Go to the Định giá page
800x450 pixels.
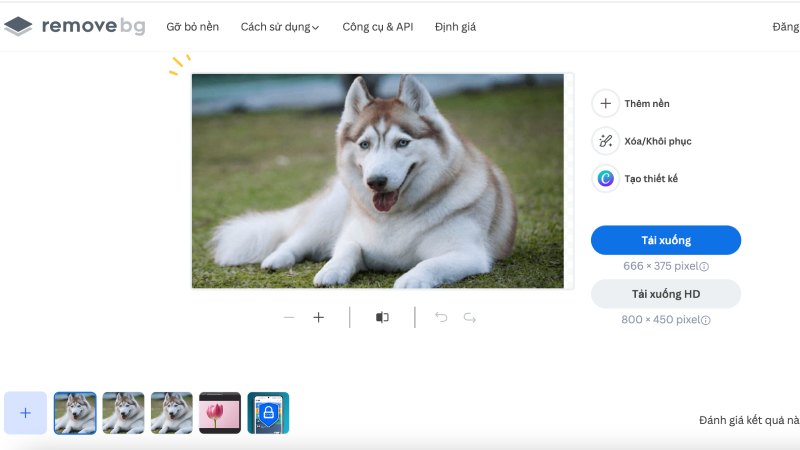point(455,27)
